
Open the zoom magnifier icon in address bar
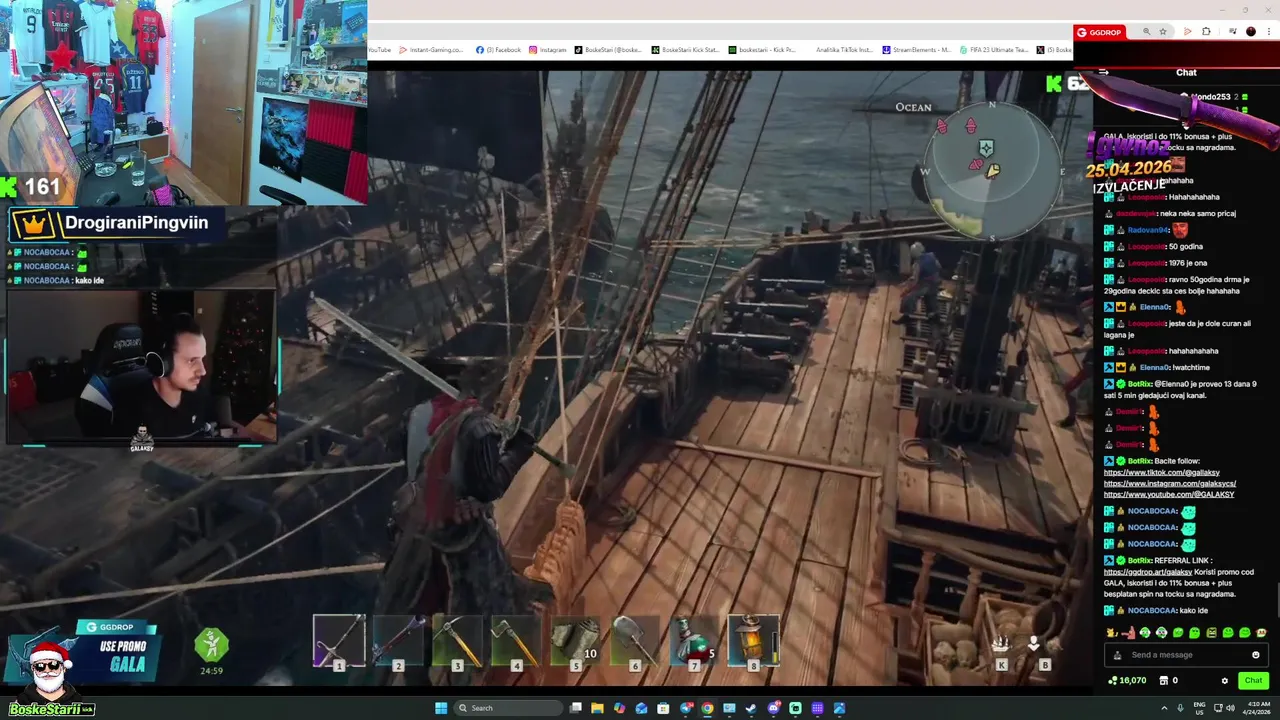pos(1147,32)
